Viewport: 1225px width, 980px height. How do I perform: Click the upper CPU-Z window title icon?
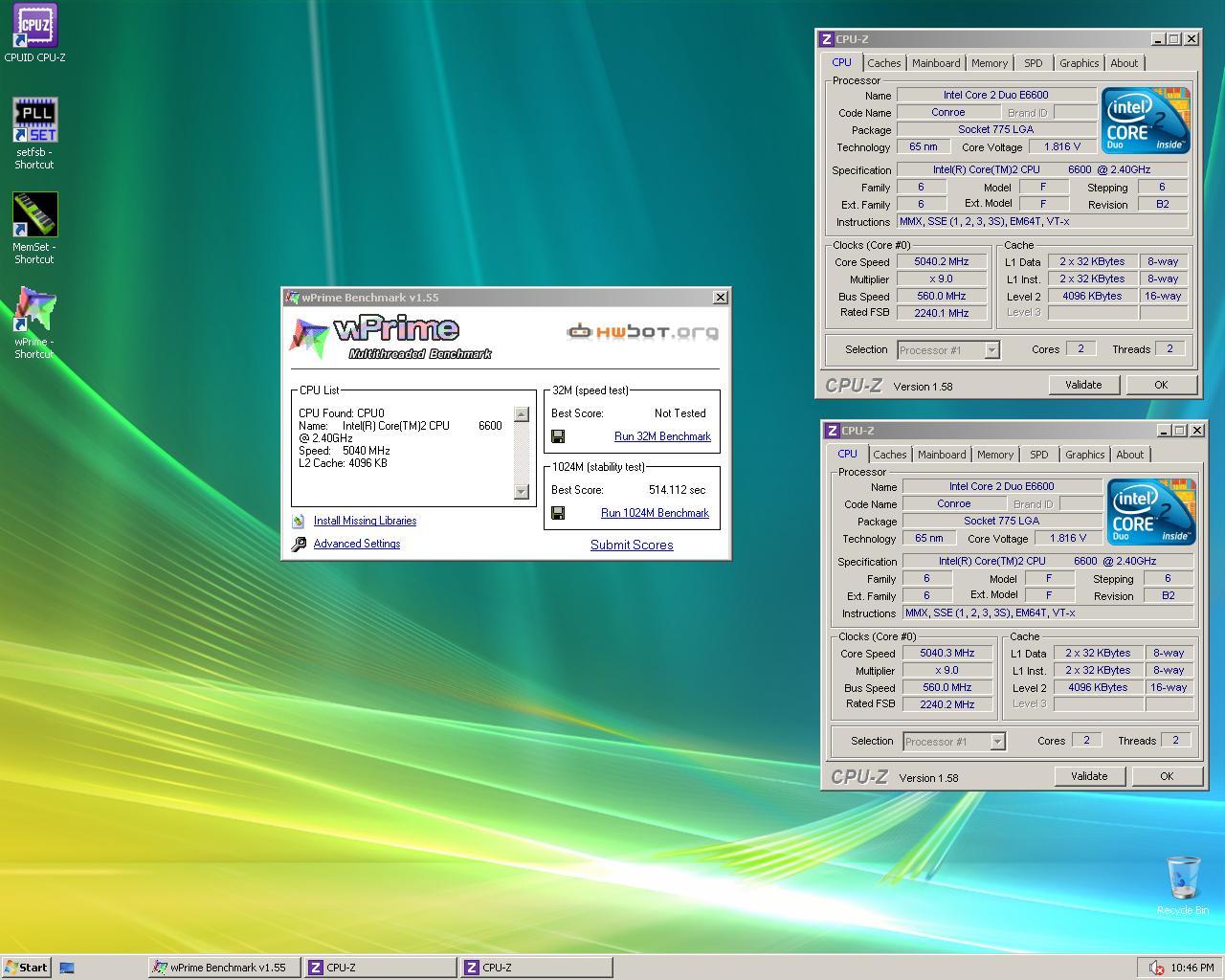coord(826,39)
